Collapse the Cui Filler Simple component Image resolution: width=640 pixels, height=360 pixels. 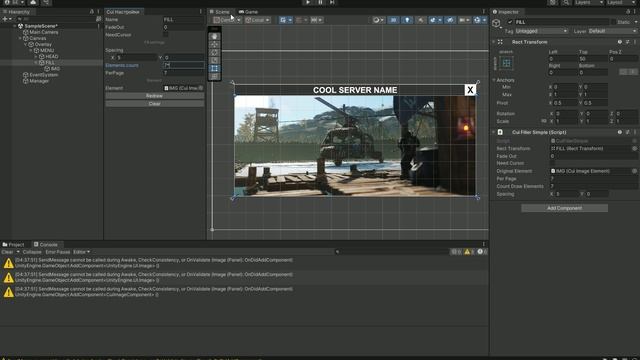[x=493, y=132]
